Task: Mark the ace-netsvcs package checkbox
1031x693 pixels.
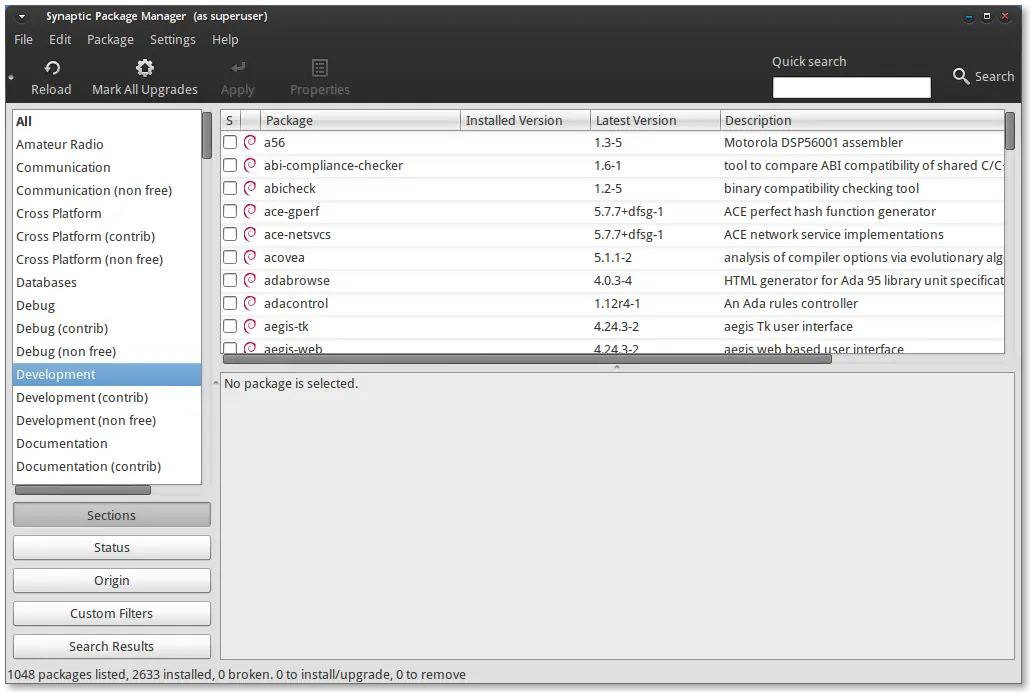Action: pyautogui.click(x=229, y=234)
